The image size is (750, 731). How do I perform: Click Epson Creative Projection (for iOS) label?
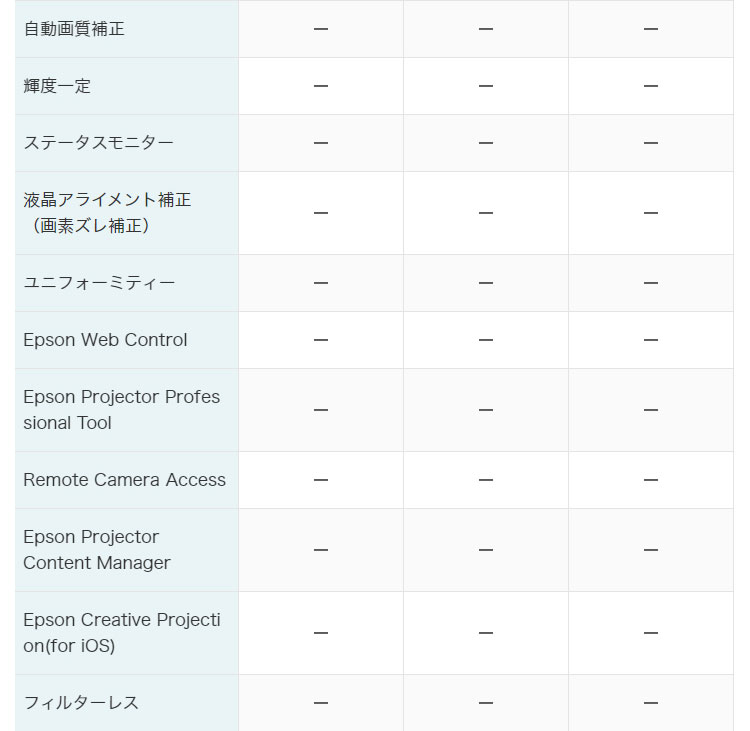pos(121,633)
